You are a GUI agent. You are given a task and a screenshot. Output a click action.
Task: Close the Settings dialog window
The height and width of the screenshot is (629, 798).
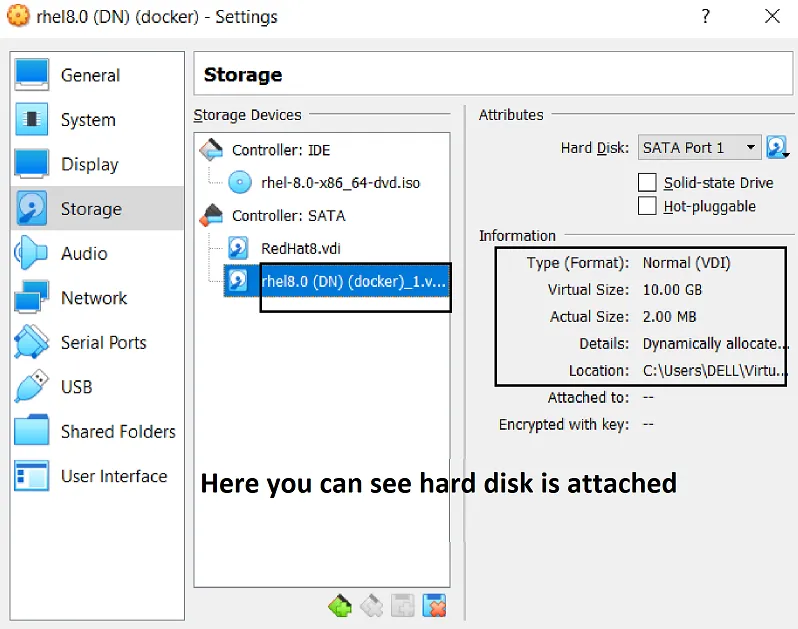(772, 16)
